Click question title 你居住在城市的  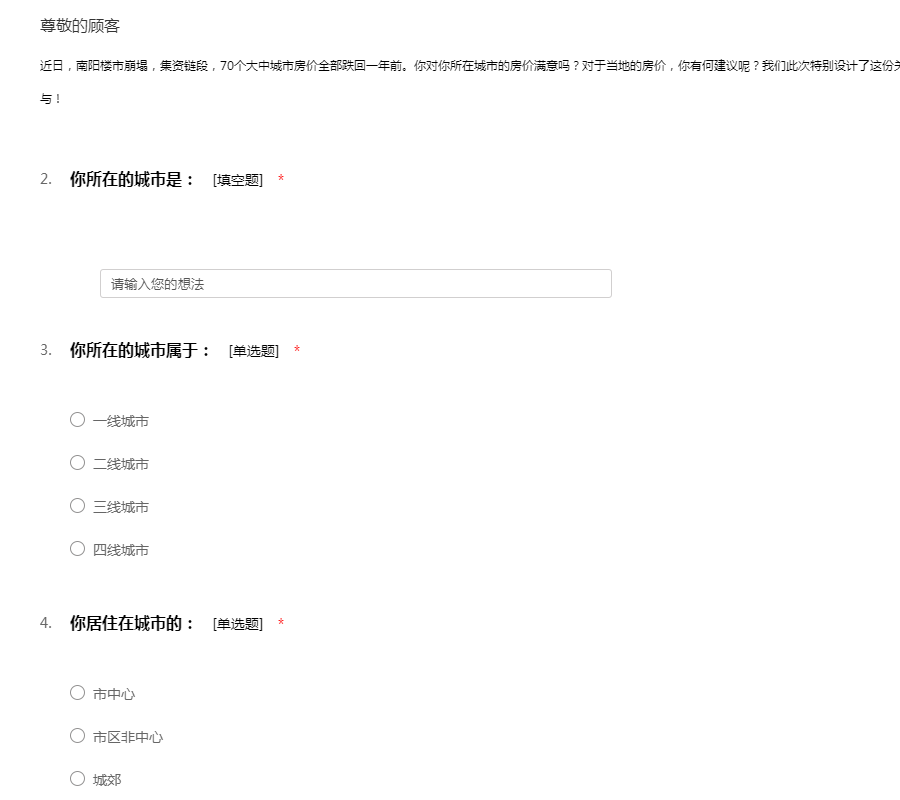(x=132, y=624)
